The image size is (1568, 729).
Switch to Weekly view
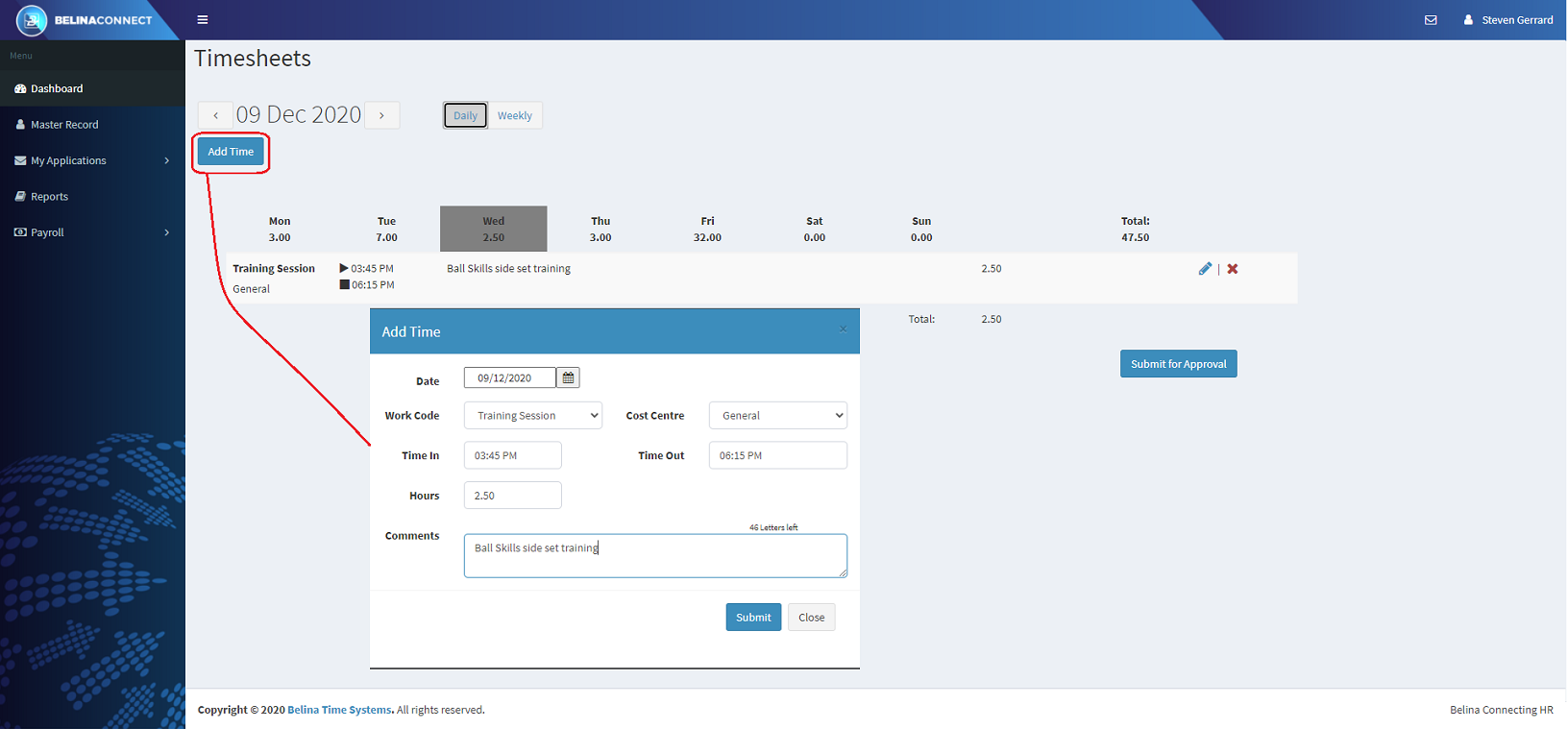[515, 115]
